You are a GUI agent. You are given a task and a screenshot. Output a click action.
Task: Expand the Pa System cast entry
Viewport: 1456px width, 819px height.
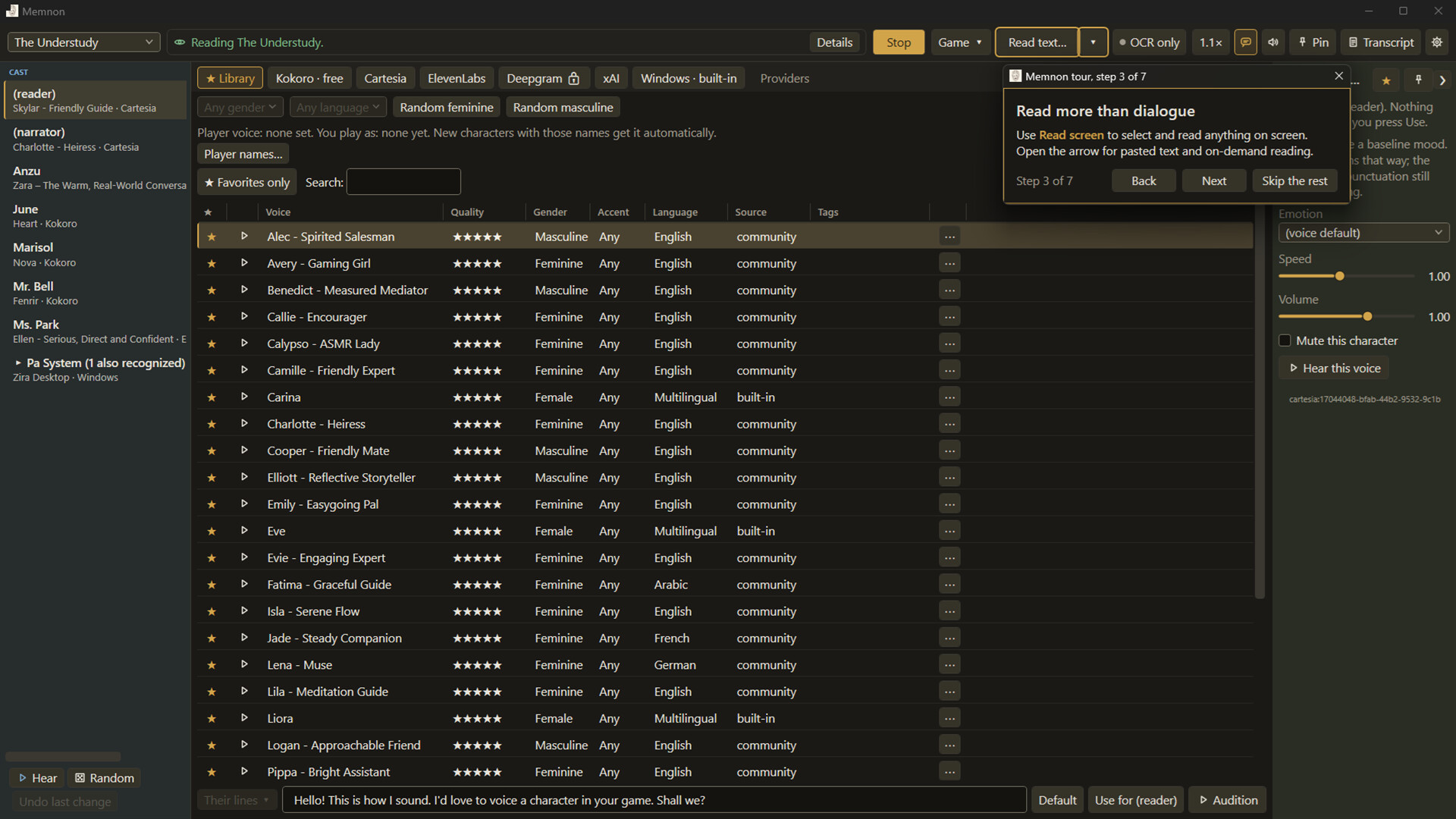pyautogui.click(x=18, y=363)
